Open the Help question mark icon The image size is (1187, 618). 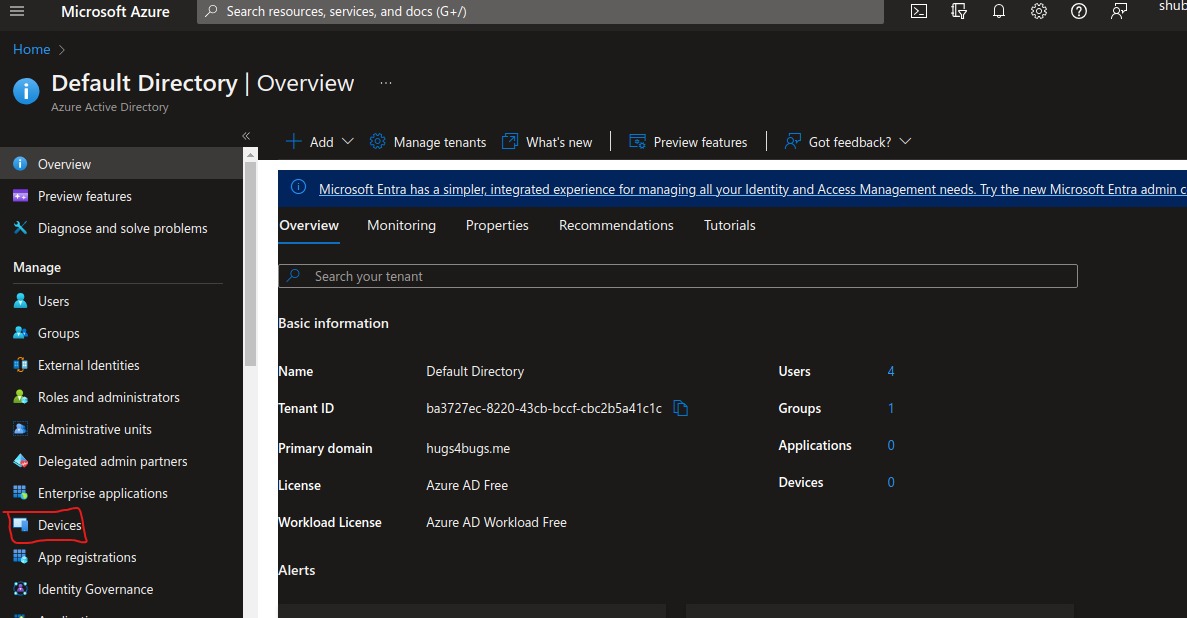[x=1079, y=11]
